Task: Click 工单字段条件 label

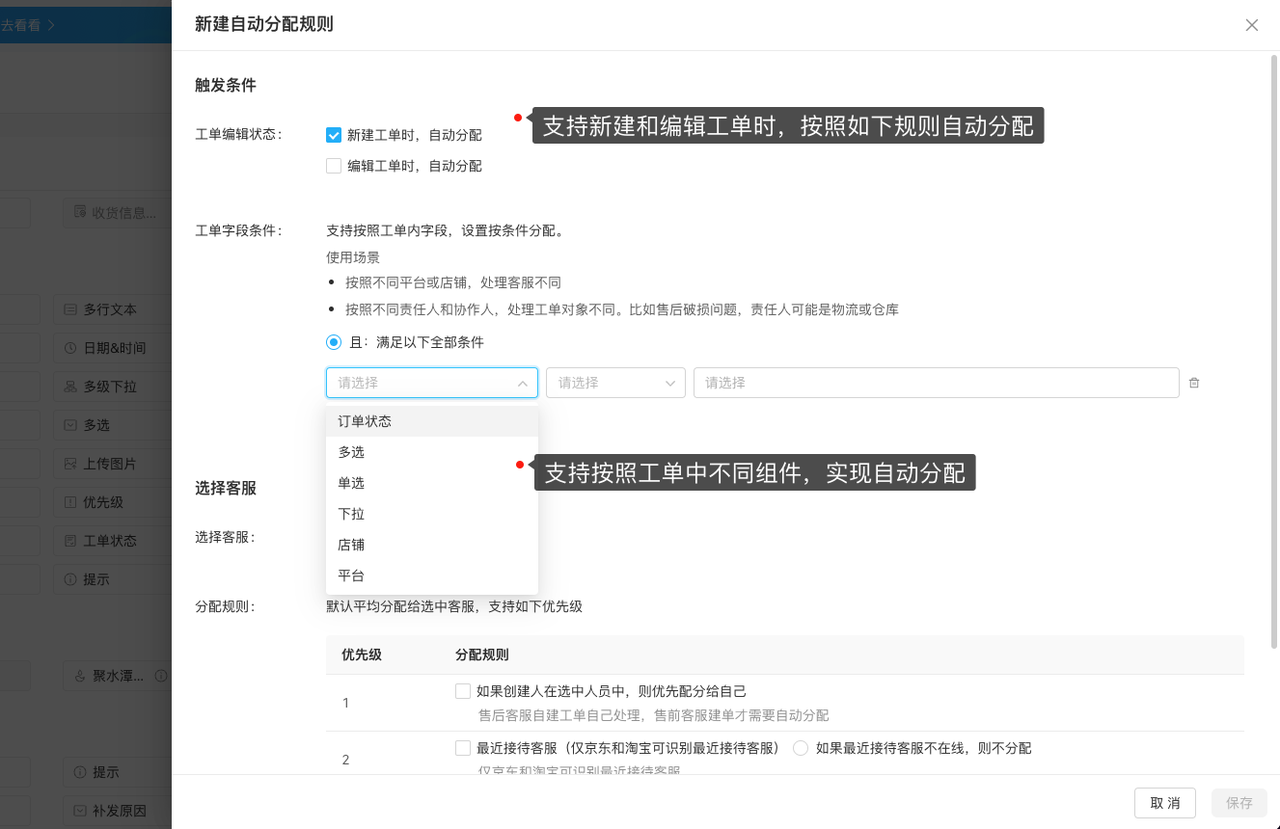Action: tap(239, 231)
